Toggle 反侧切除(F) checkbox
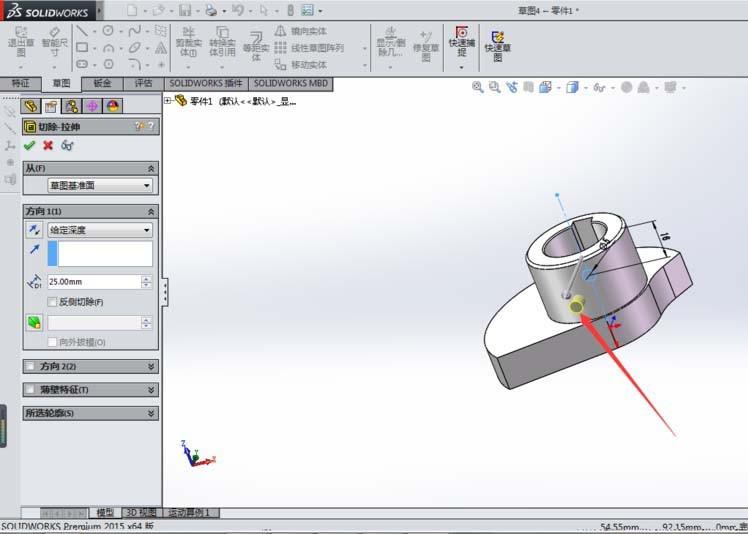Screen dimensions: 748x534 pos(52,302)
